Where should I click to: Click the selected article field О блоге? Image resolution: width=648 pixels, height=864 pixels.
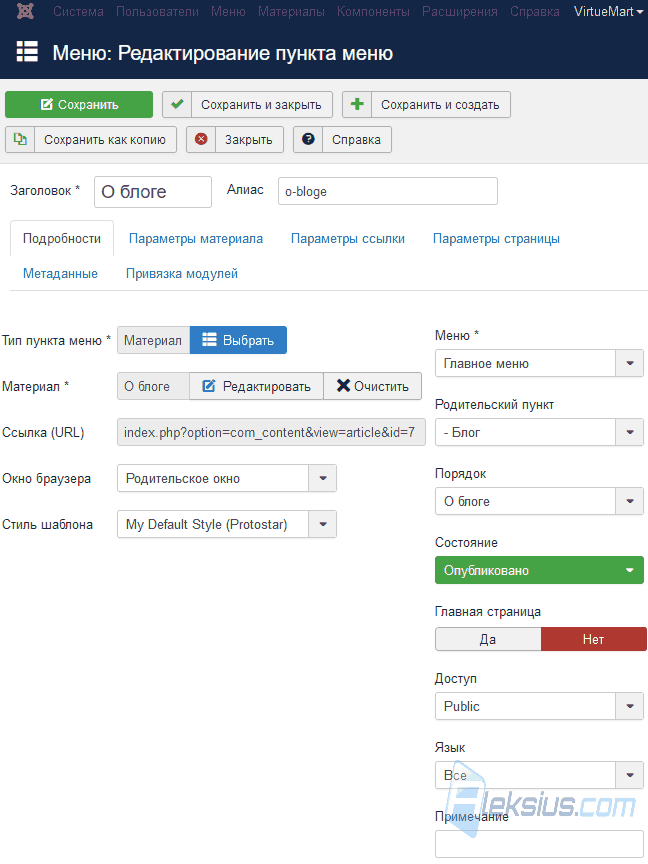(x=153, y=386)
